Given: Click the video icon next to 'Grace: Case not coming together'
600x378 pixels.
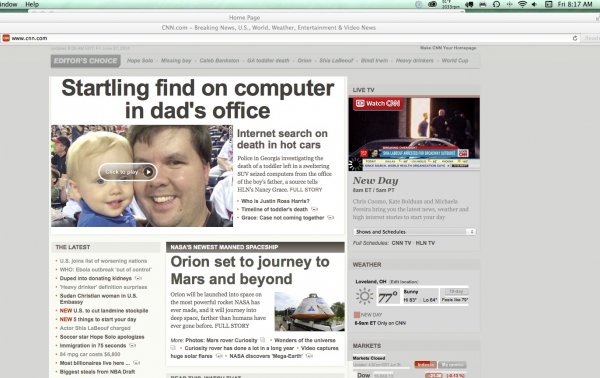Looking at the screenshot, I should (x=330, y=218).
